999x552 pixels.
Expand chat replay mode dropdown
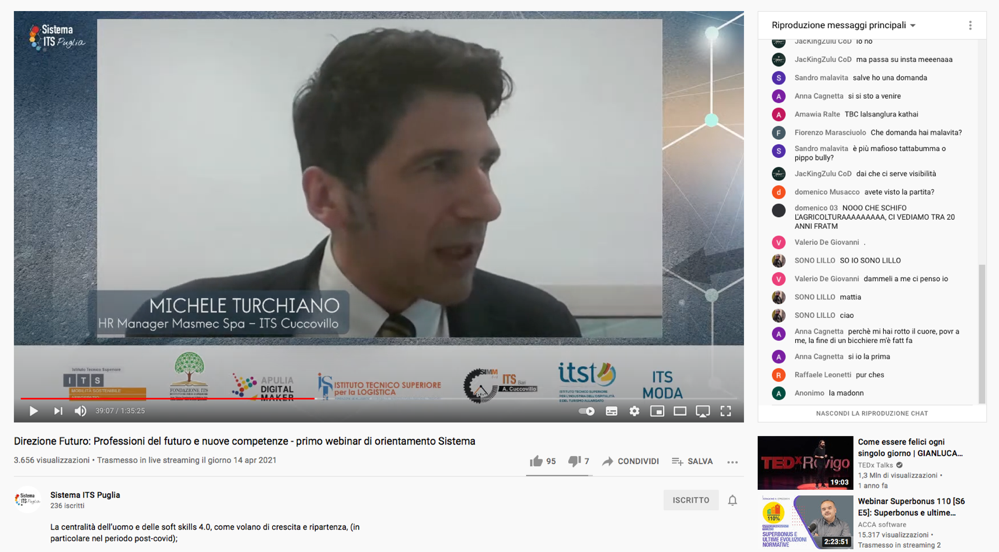pos(844,25)
